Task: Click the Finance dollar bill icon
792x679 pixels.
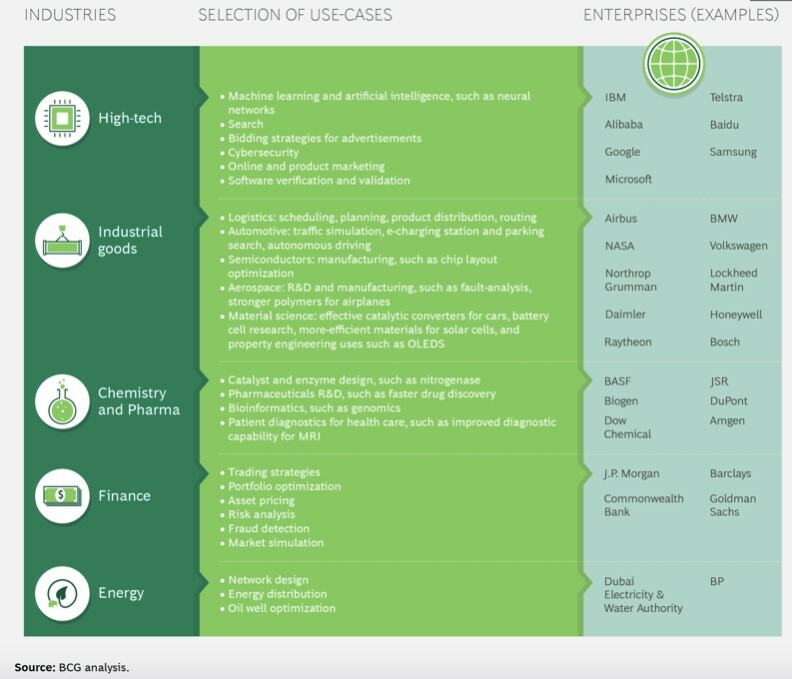Action: 62,496
